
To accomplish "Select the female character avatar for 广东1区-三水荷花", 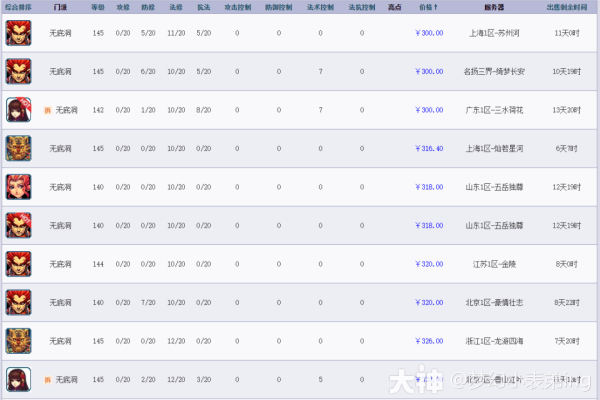I will pyautogui.click(x=18, y=110).
